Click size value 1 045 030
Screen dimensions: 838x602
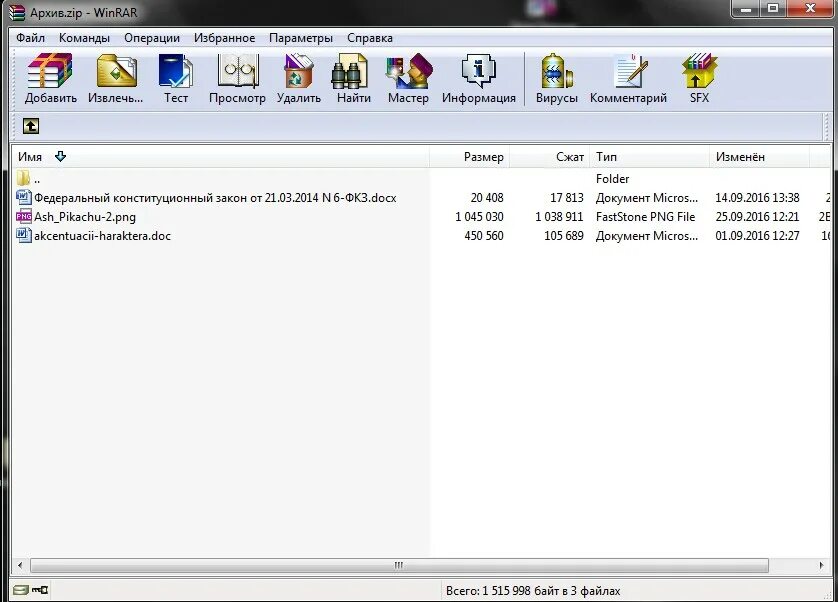pos(479,217)
